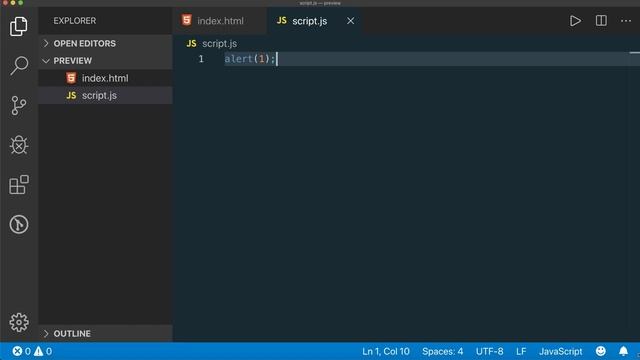Collapse the PREVIEW folder section

pyautogui.click(x=46, y=60)
